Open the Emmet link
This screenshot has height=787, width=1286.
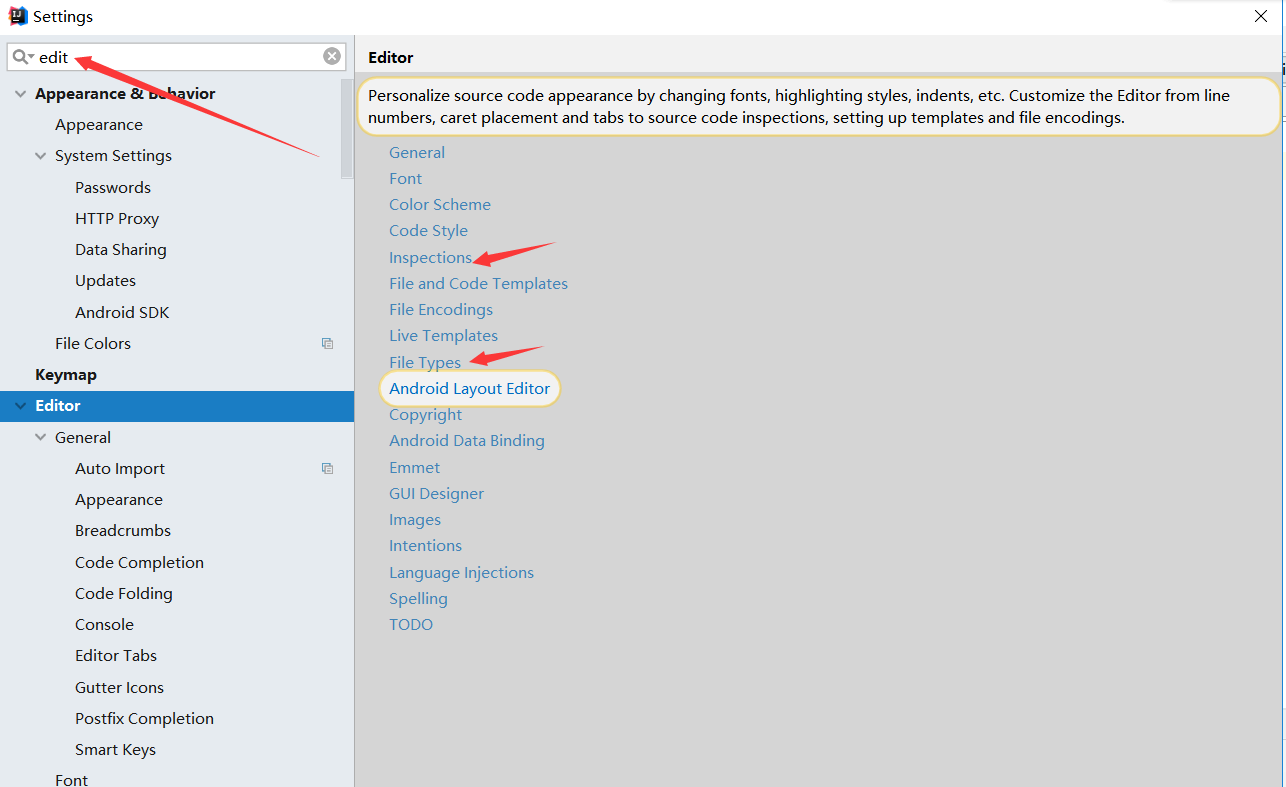414,468
